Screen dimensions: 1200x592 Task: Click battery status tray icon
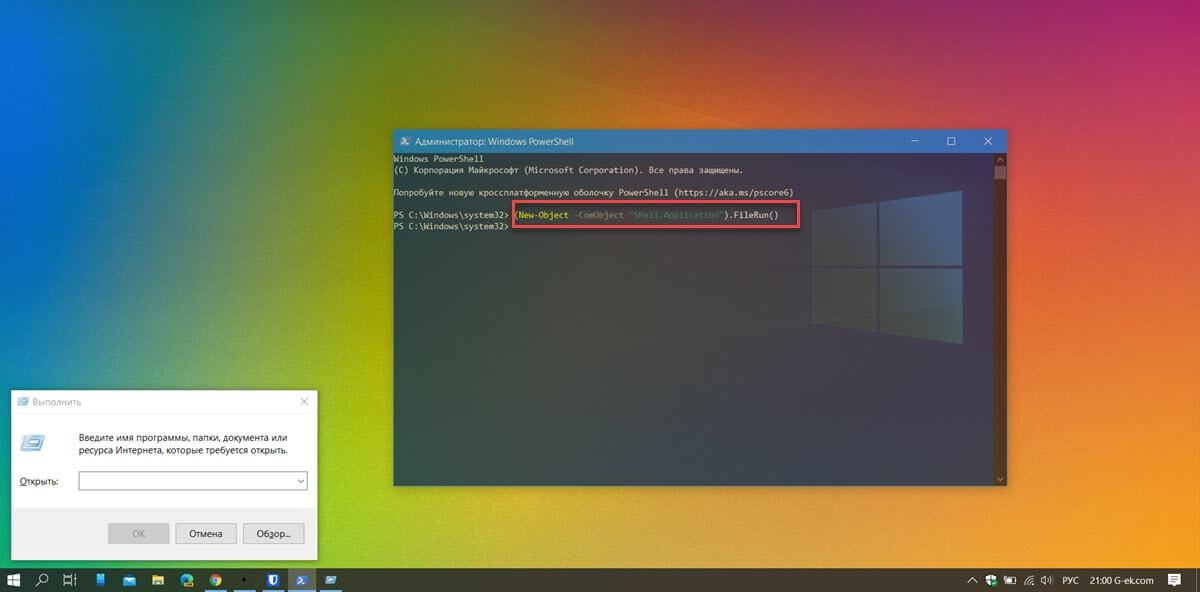tap(1010, 580)
